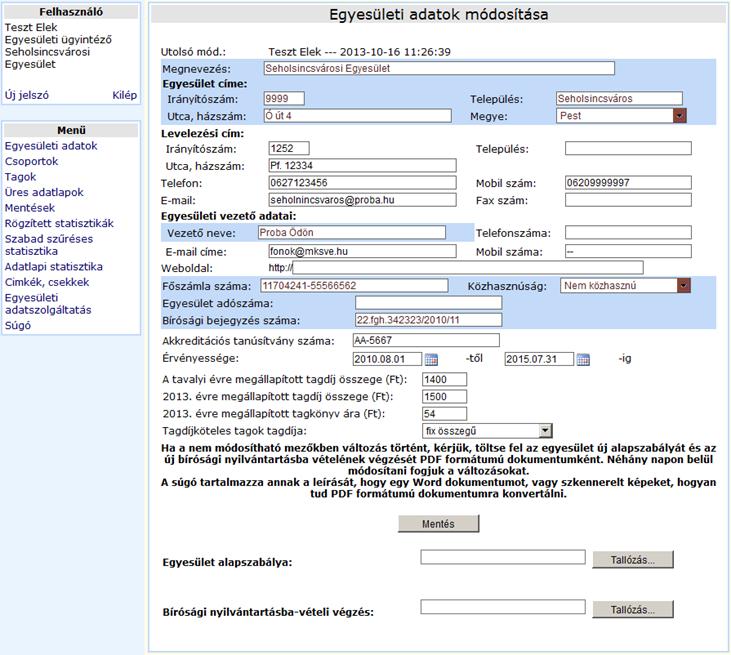Screen dimensions: 731x655
Task: Open calendar picker for validity end date
Action: pos(583,359)
